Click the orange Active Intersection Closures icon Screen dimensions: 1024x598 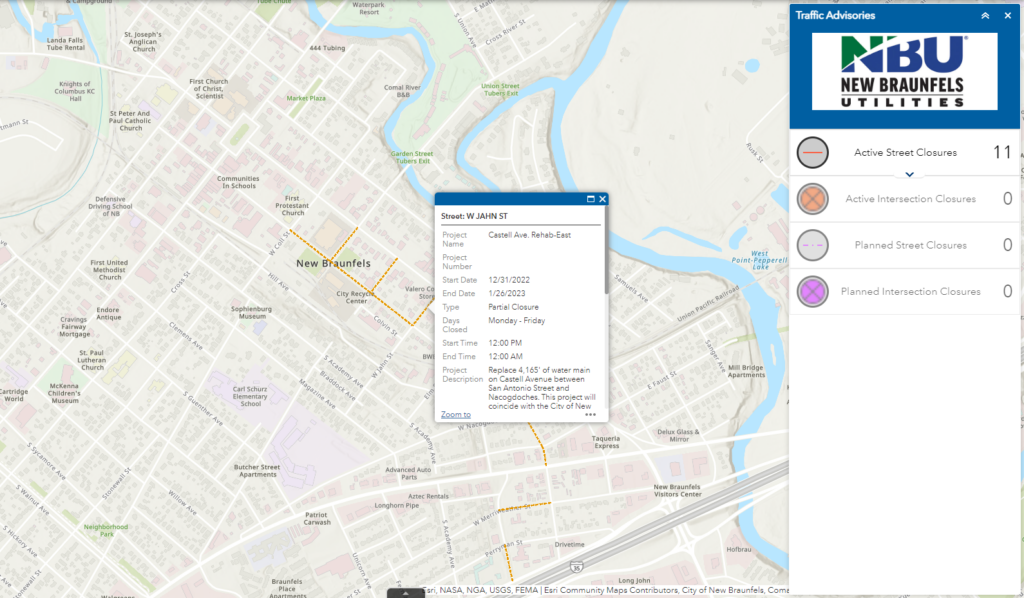812,199
